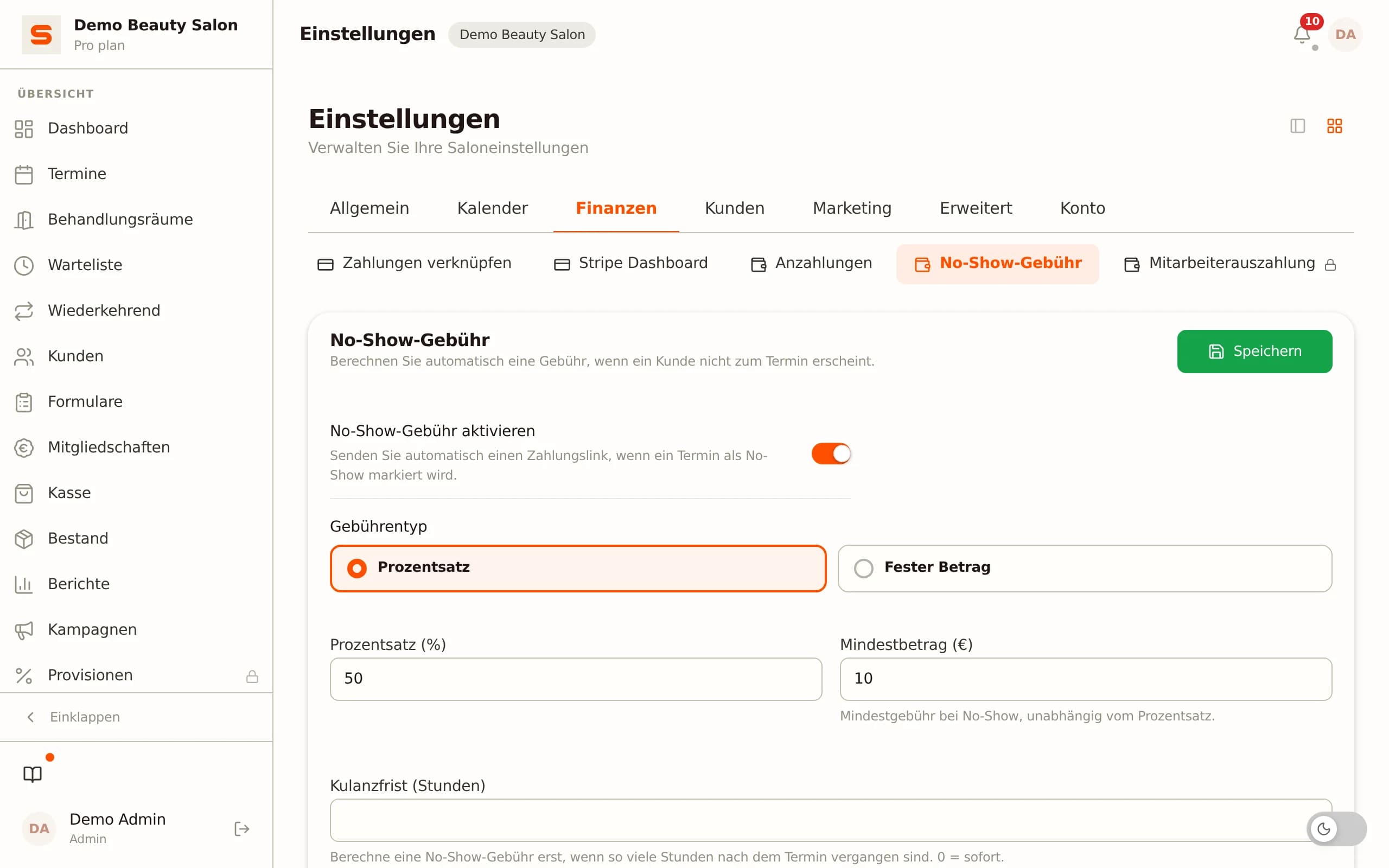Click the Kampagnen megaphone icon

tap(23, 630)
